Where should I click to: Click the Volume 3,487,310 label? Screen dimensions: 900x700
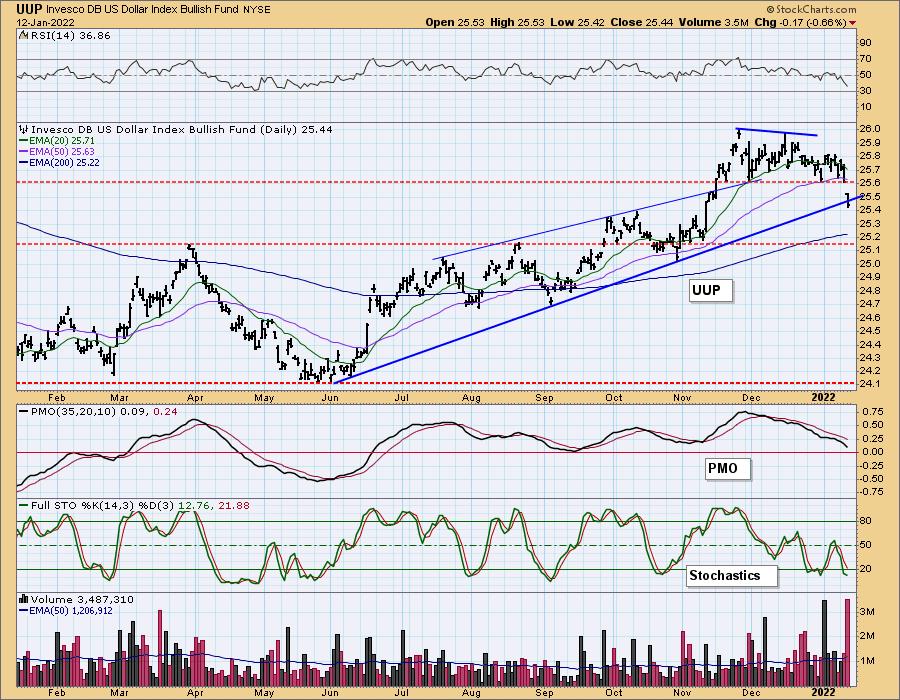coord(82,600)
